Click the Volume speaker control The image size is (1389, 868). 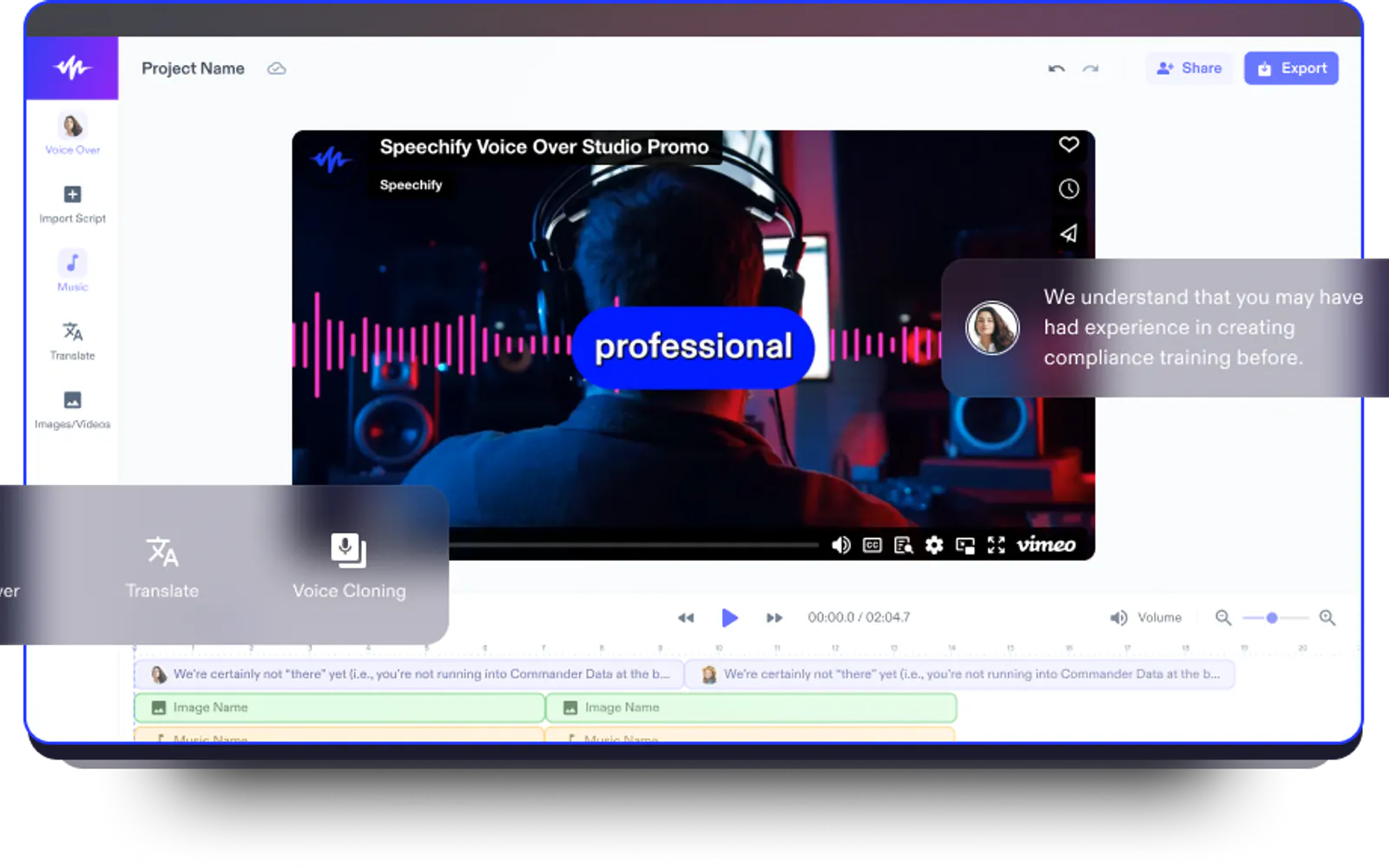point(1145,618)
